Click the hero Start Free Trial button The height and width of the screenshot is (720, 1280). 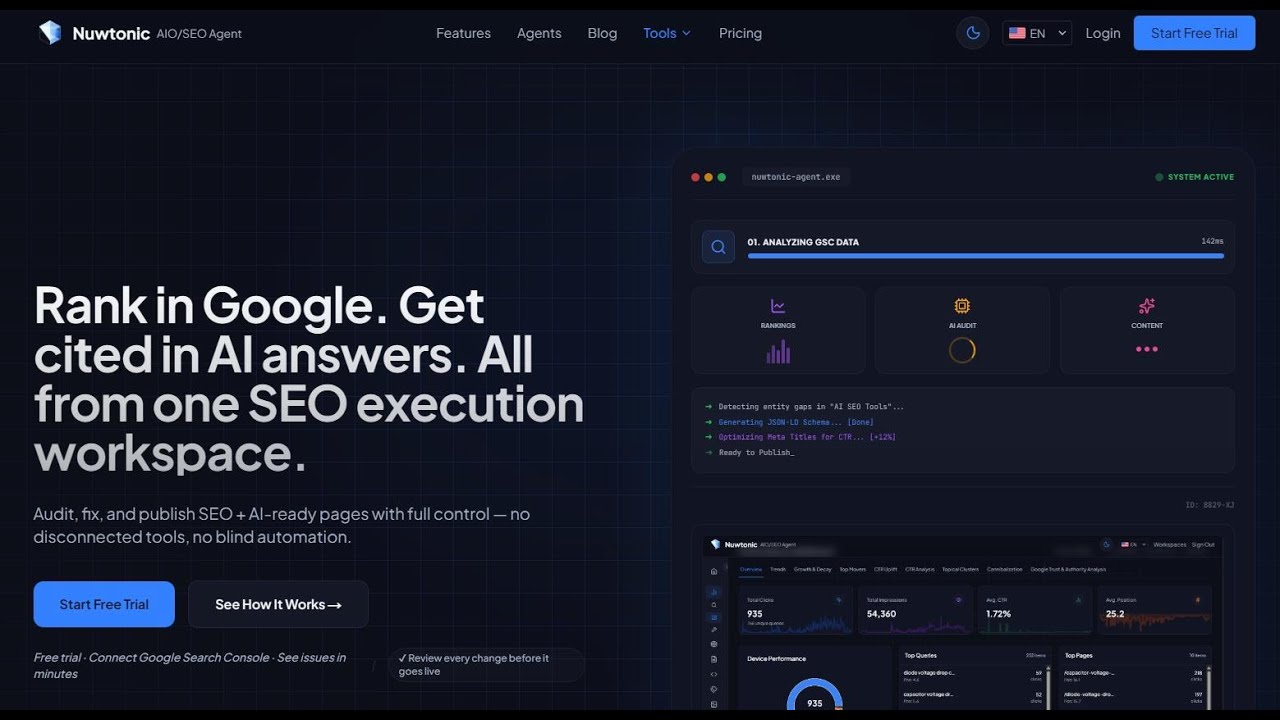click(104, 604)
